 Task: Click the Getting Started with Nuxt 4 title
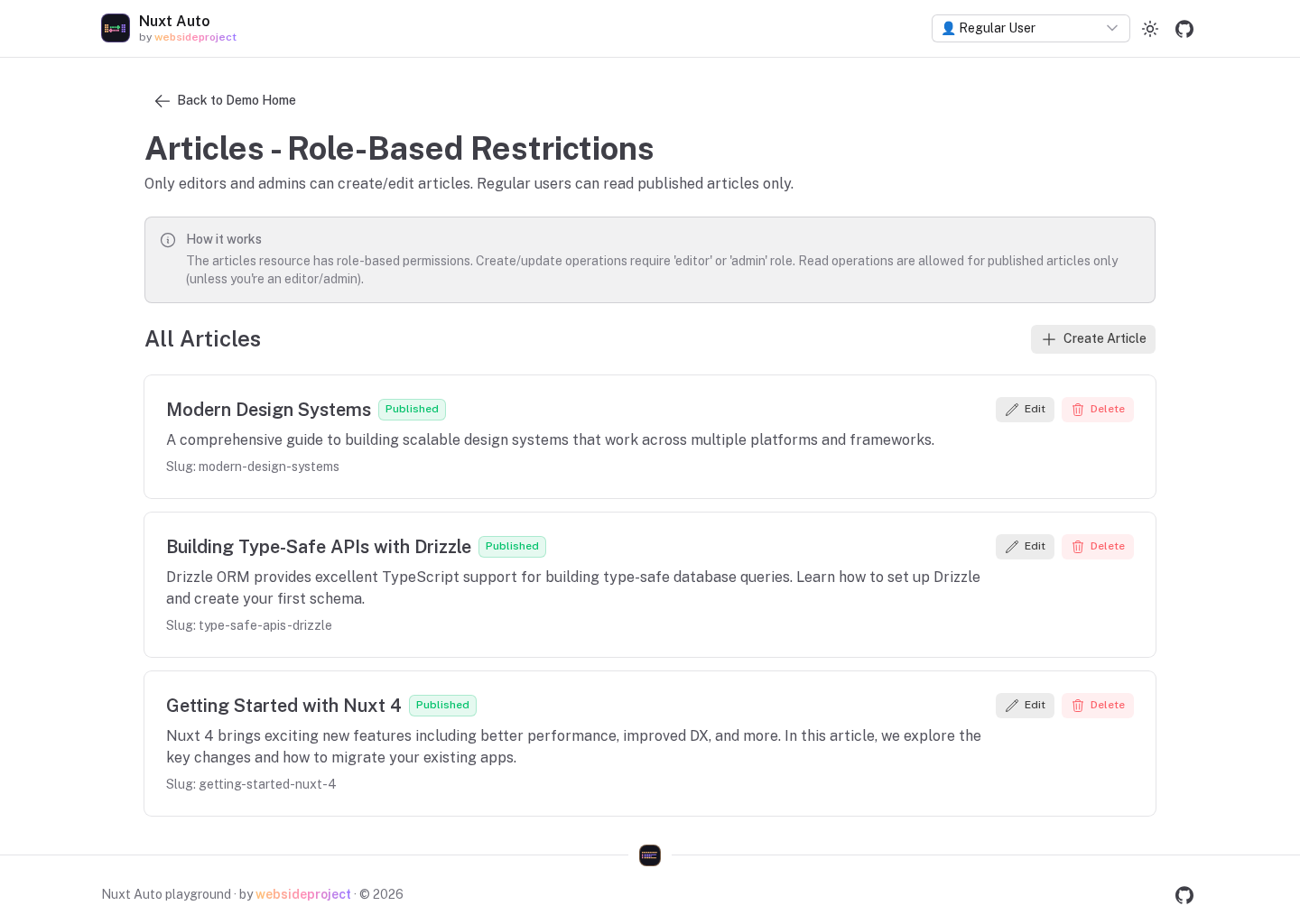(283, 706)
